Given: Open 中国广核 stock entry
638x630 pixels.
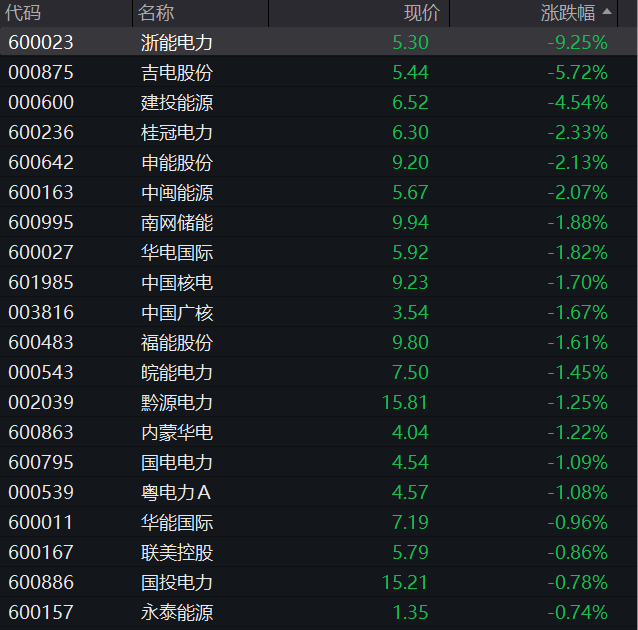Looking at the screenshot, I should [177, 312].
